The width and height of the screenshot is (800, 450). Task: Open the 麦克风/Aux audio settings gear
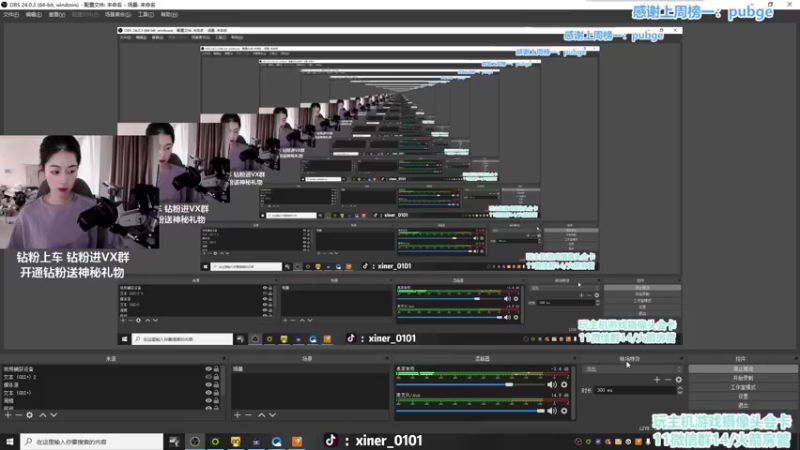564,411
